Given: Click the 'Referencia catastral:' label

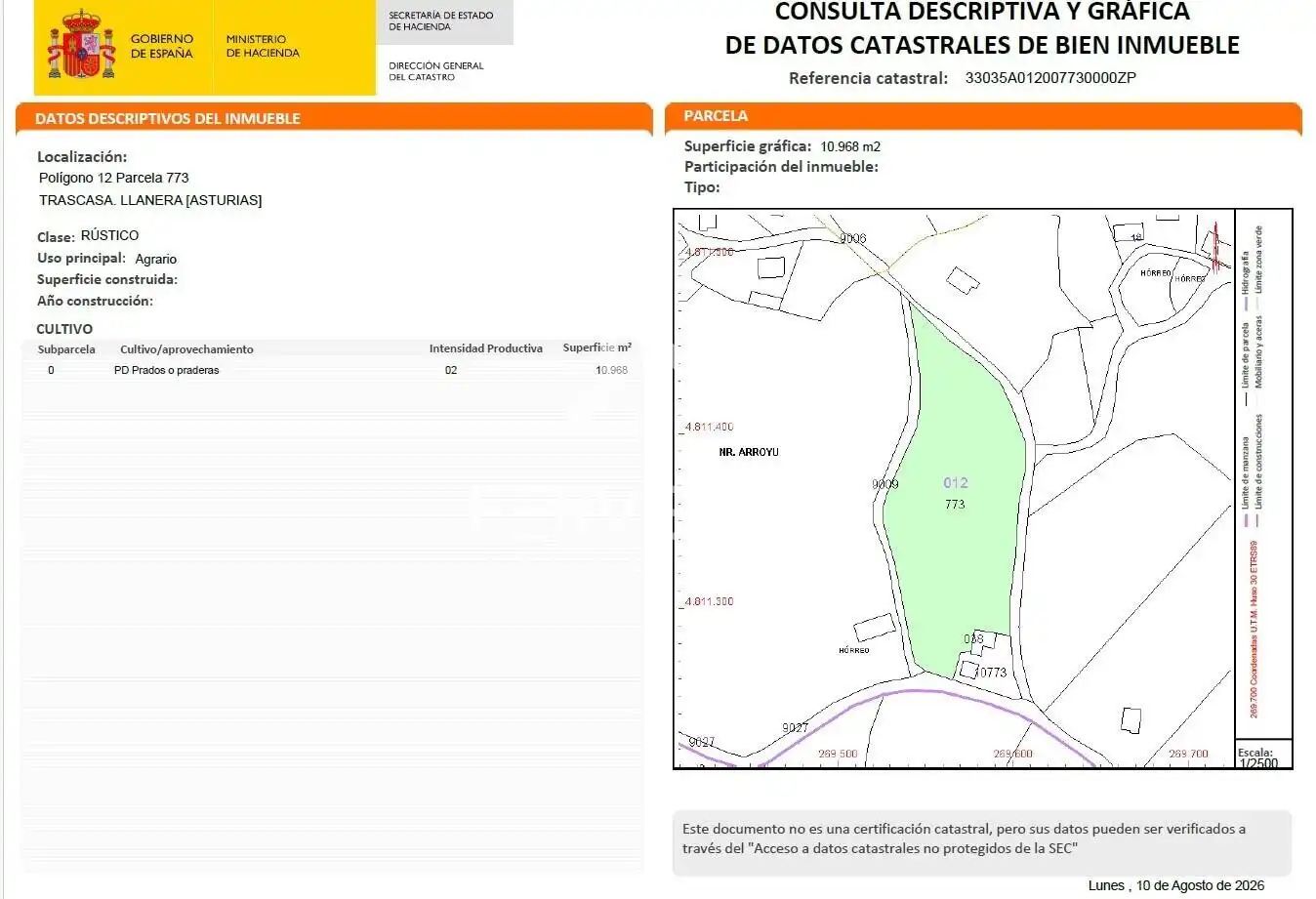Looking at the screenshot, I should pos(868,78).
